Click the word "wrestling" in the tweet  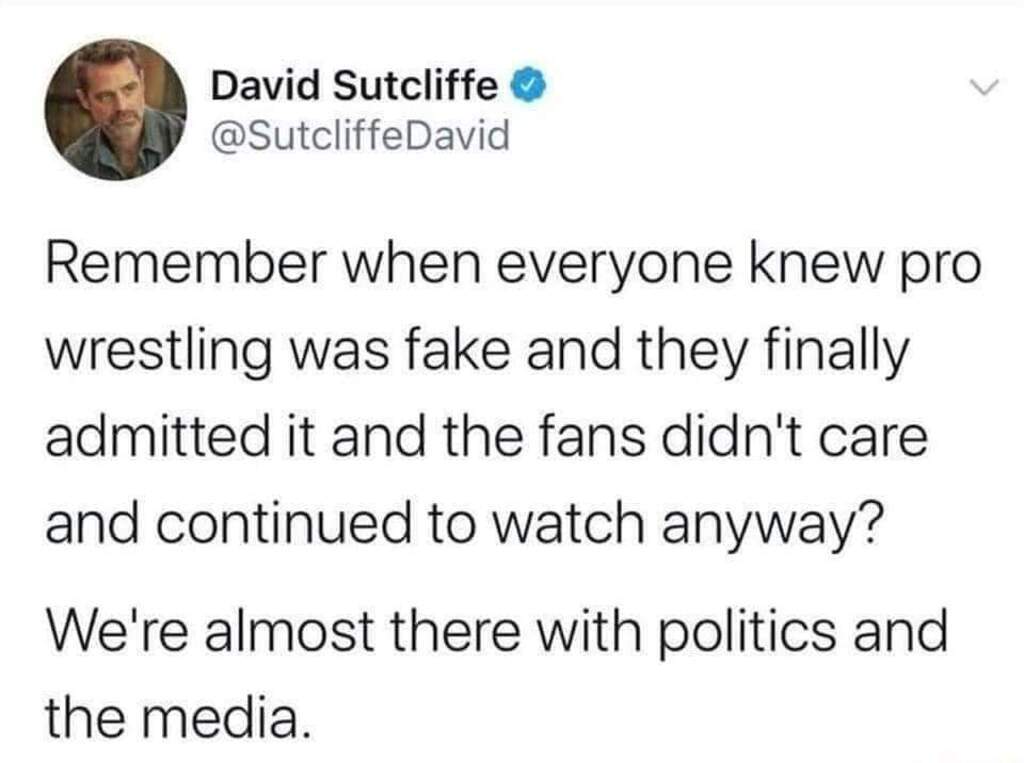[x=159, y=353]
